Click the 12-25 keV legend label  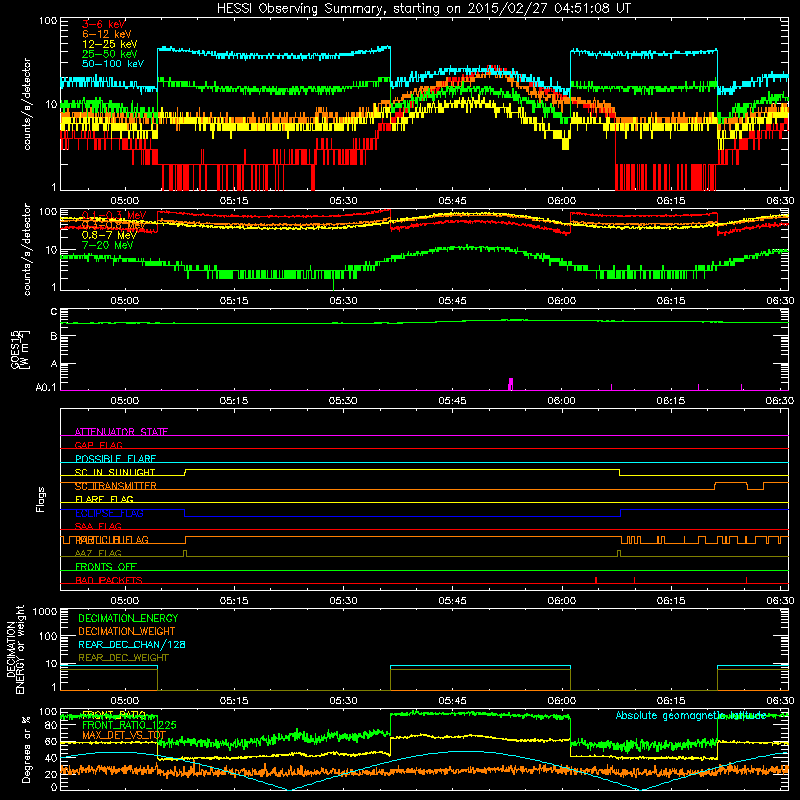coord(109,44)
